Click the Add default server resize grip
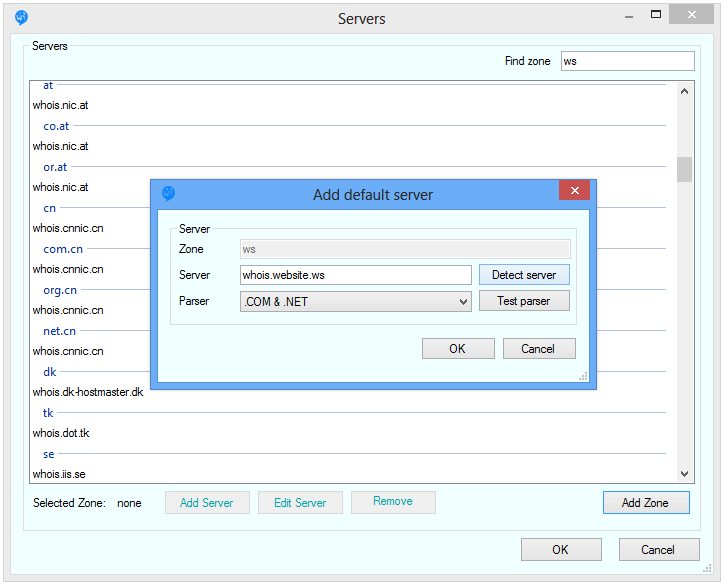The height and width of the screenshot is (585, 724). pos(583,376)
